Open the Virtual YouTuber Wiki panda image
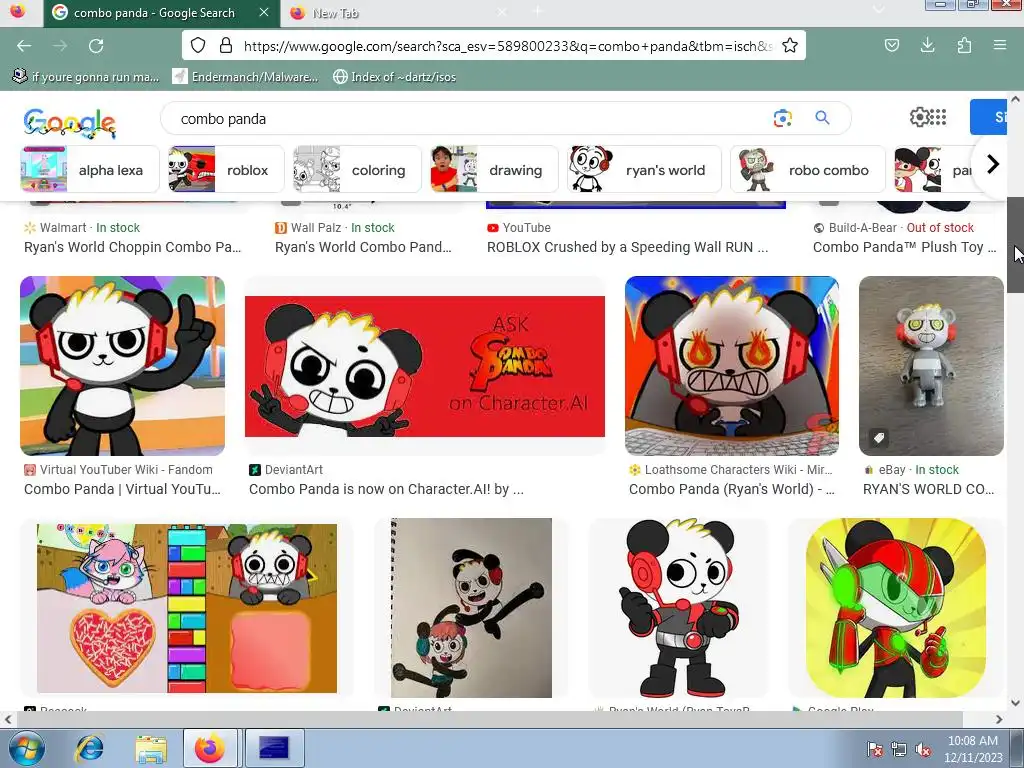1024x768 pixels. 123,366
